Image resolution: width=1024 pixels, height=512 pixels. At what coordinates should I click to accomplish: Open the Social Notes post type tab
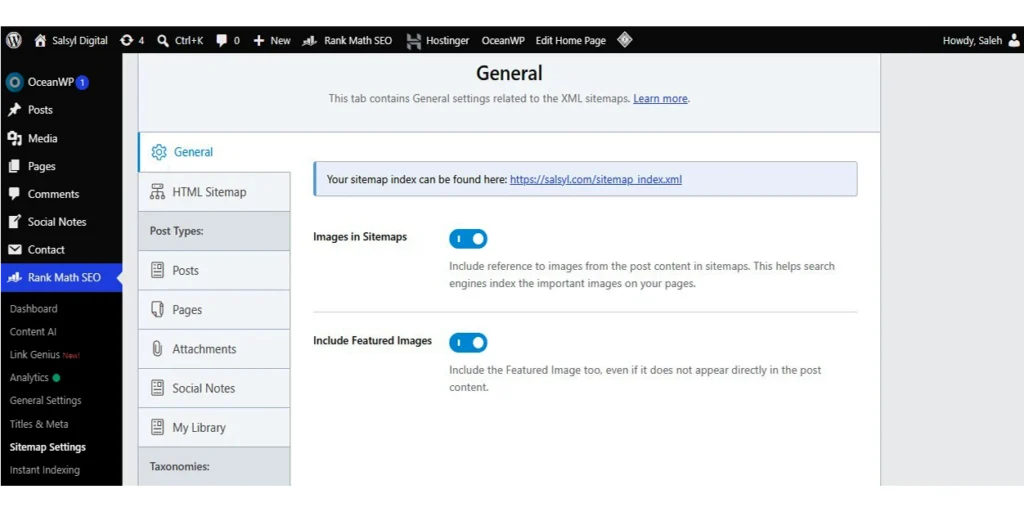214,388
